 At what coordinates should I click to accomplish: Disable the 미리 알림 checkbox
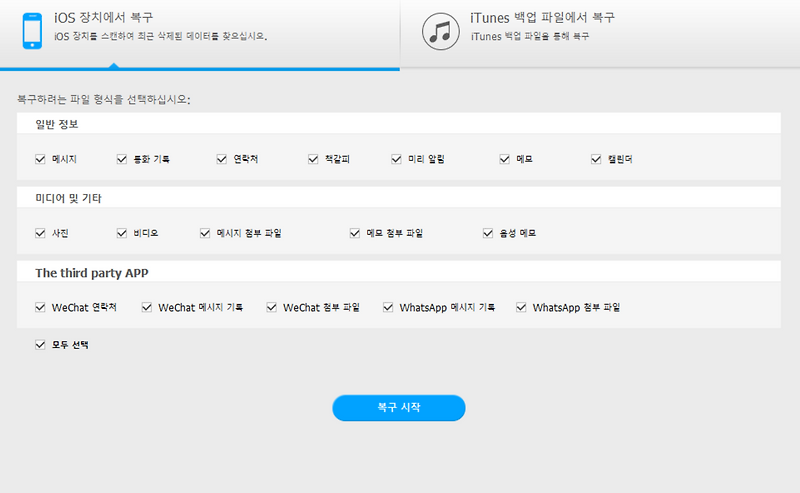coord(396,159)
